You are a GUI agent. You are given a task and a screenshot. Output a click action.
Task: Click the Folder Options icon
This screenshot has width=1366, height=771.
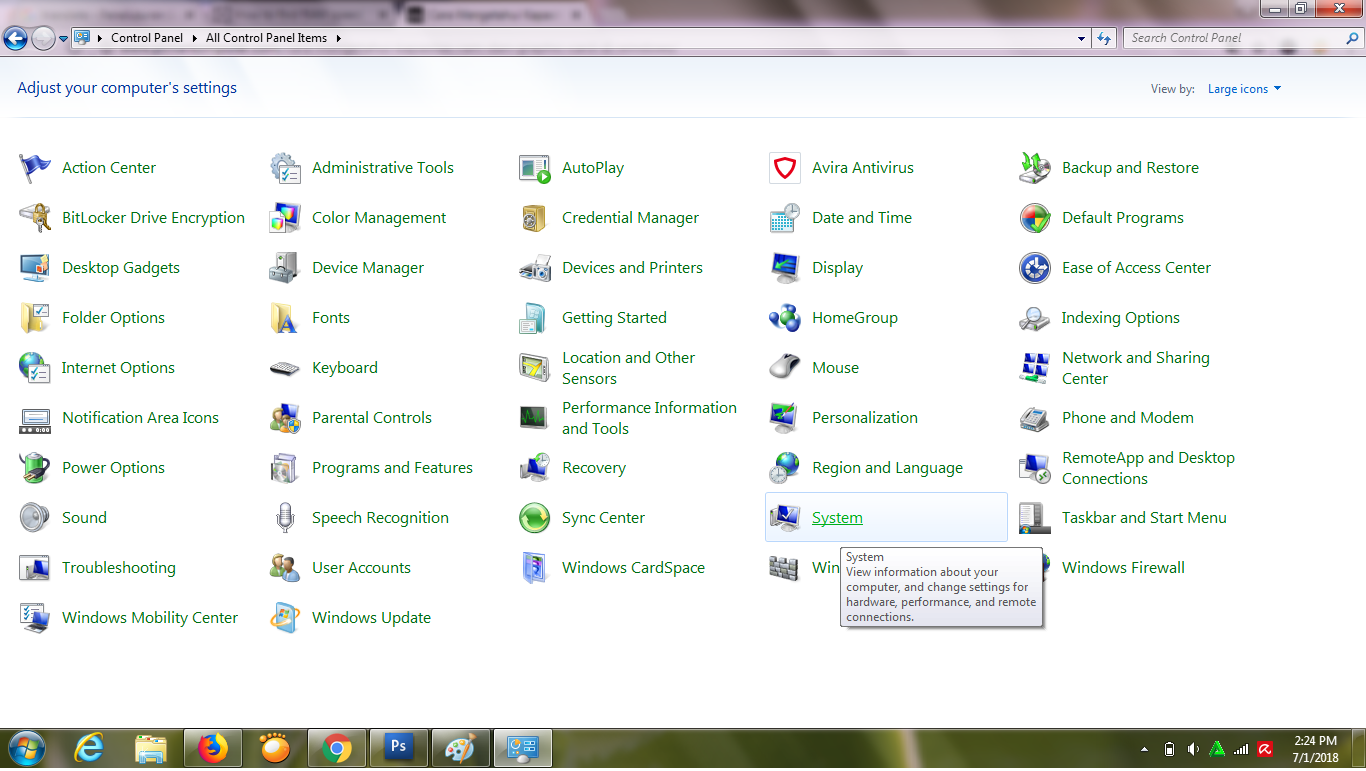pyautogui.click(x=35, y=318)
